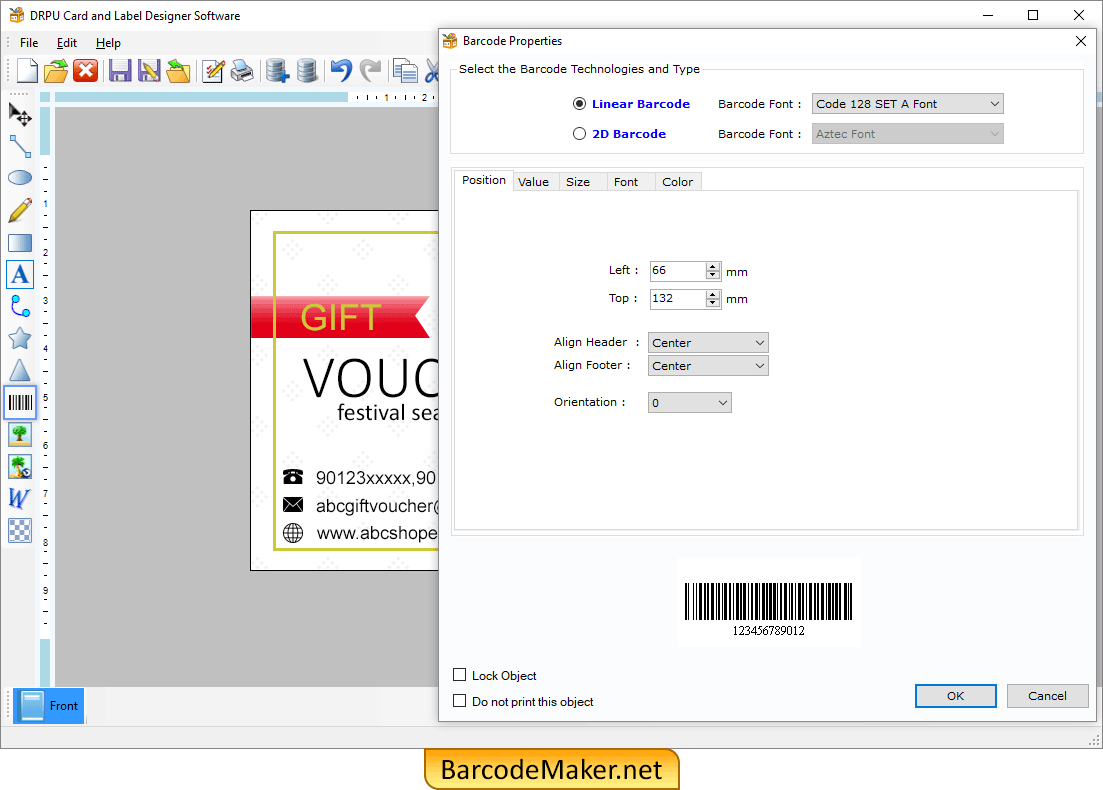
Task: Open the Code 128 SET A Font dropdown
Action: click(907, 104)
